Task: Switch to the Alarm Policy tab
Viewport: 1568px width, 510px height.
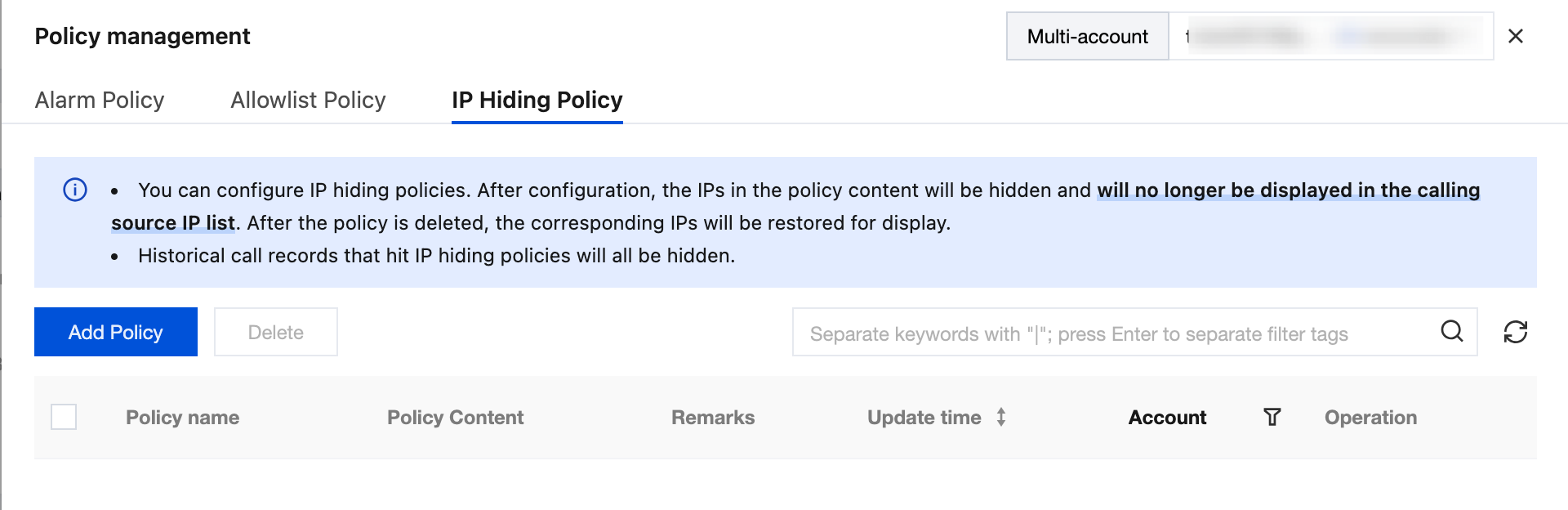Action: [100, 100]
